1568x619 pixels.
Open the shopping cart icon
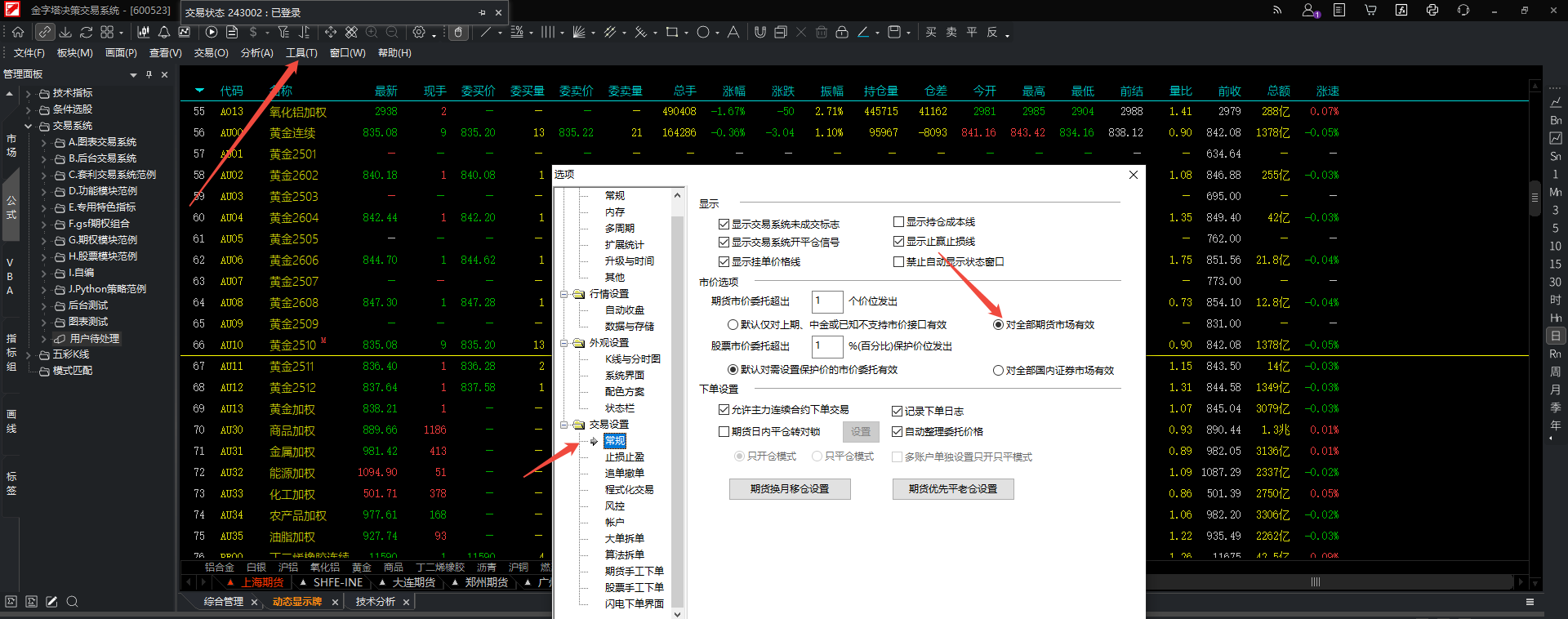tap(1370, 11)
